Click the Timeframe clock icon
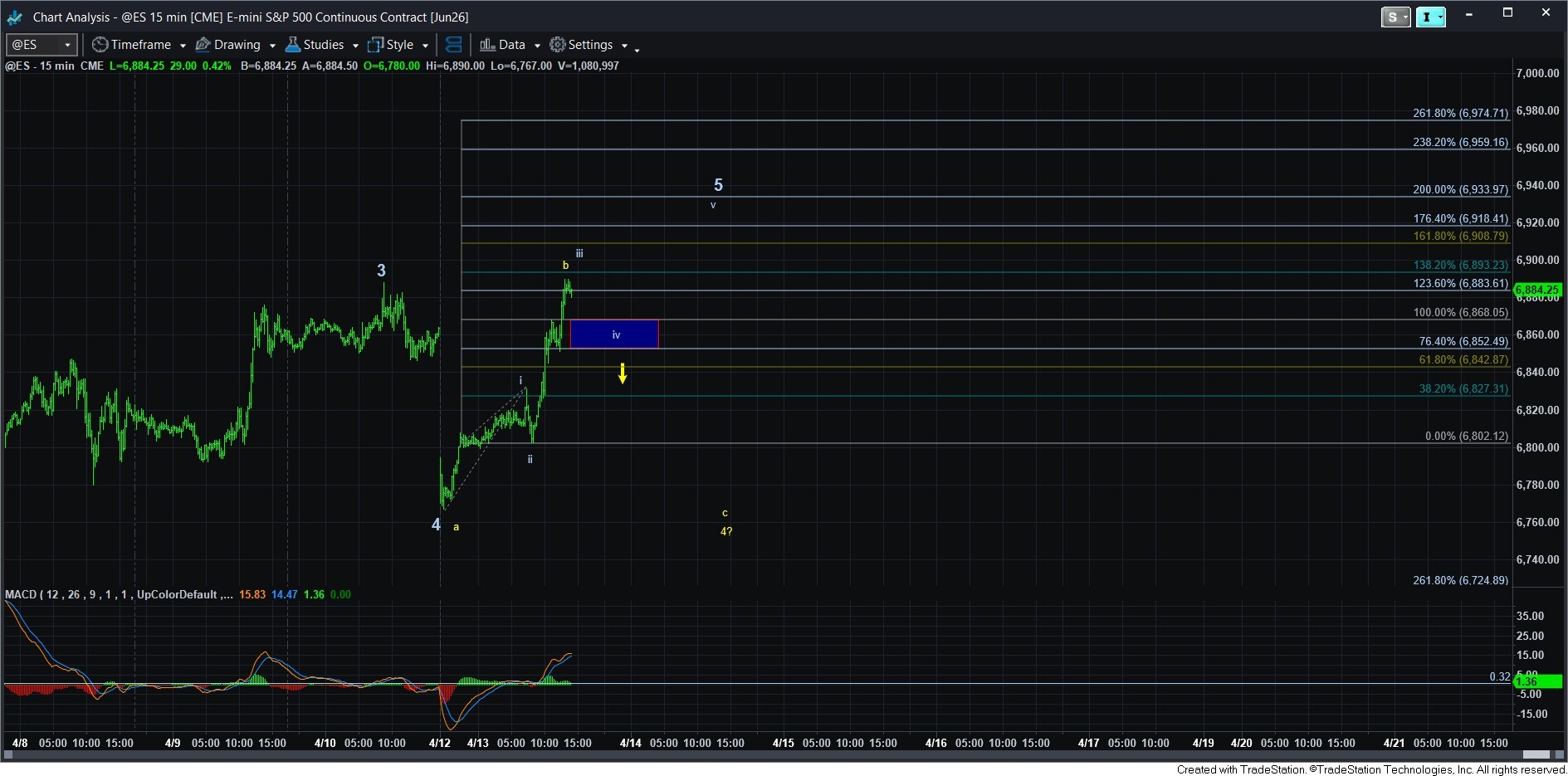Viewport: 1568px width, 776px height. pyautogui.click(x=100, y=45)
